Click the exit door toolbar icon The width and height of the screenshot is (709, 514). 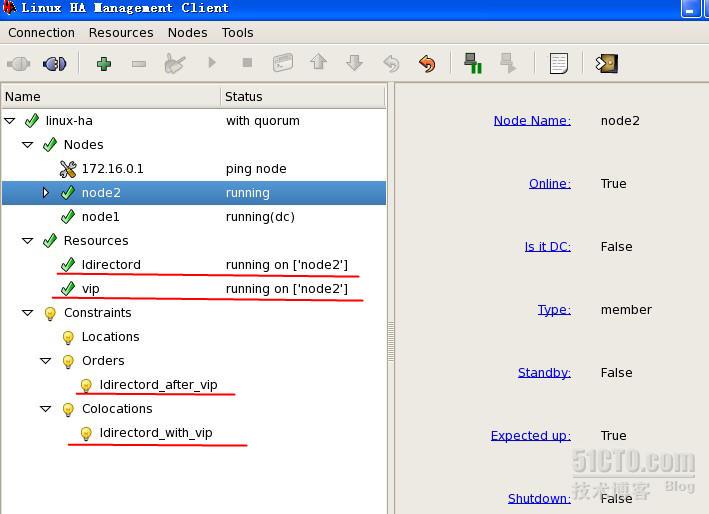click(x=607, y=63)
